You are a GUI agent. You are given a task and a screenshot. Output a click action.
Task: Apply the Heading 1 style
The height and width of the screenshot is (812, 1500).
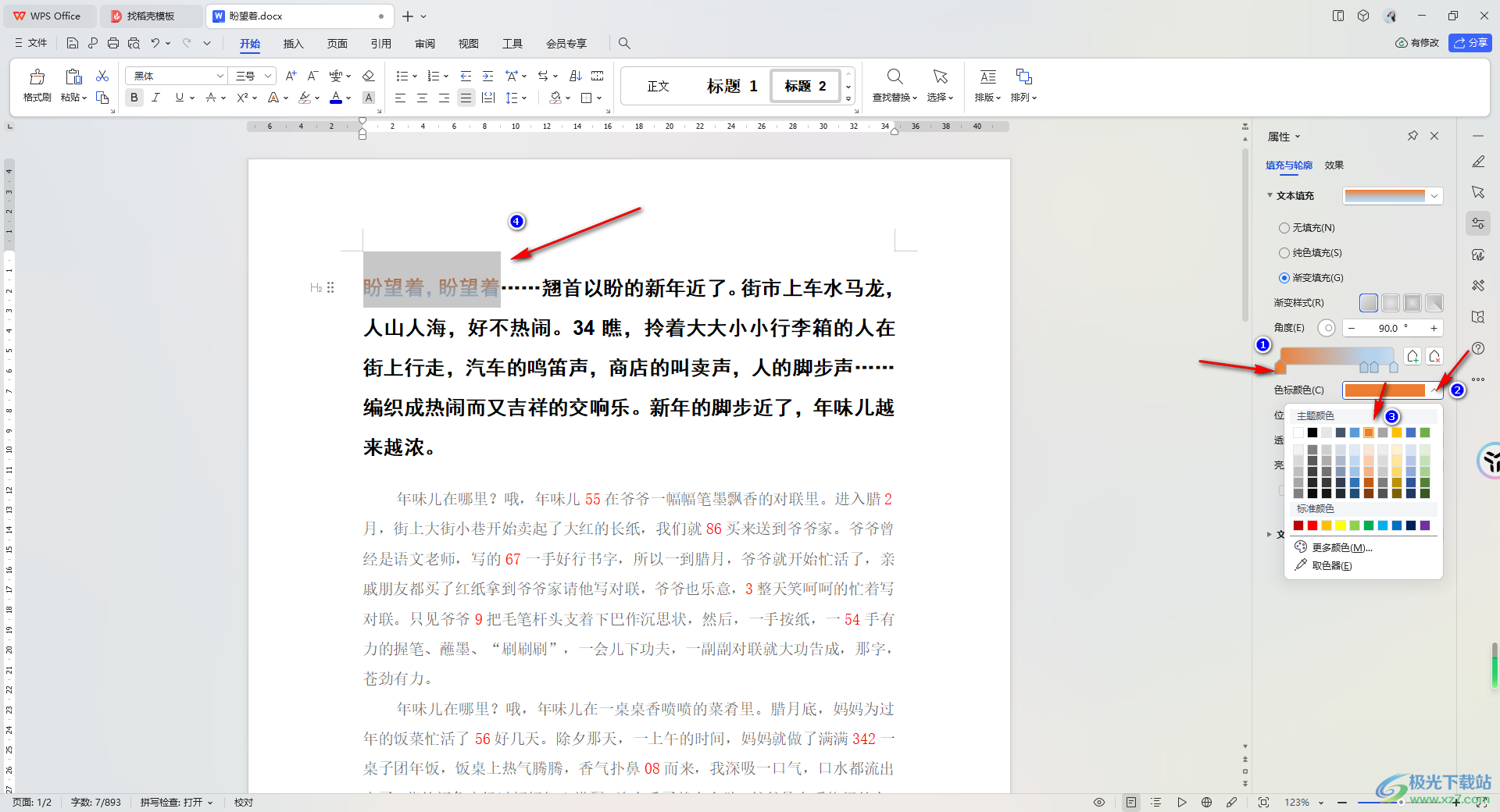click(x=732, y=86)
